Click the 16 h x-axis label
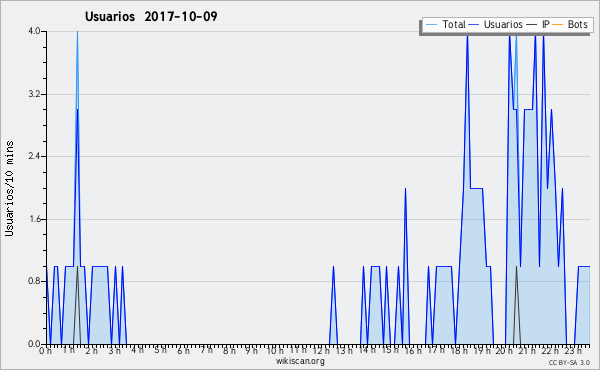This screenshot has height=370, width=600. pos(413,350)
